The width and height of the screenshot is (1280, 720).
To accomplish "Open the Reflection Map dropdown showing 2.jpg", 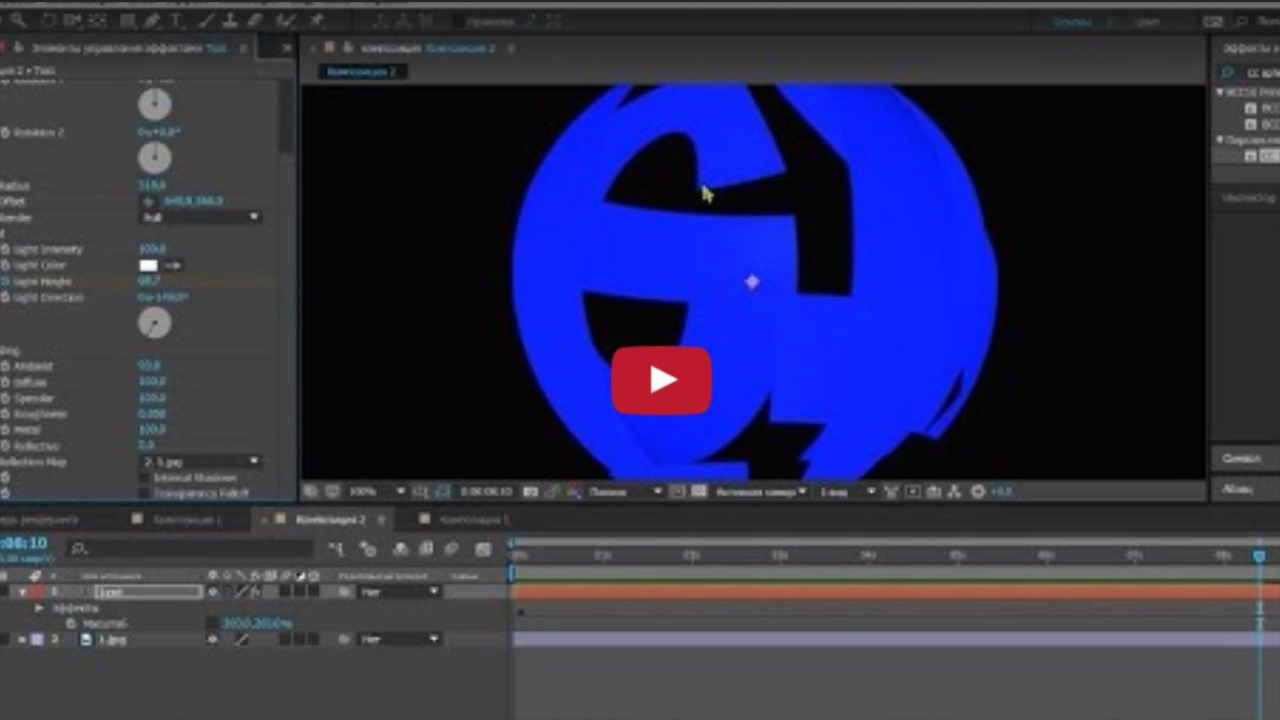I will pyautogui.click(x=200, y=462).
